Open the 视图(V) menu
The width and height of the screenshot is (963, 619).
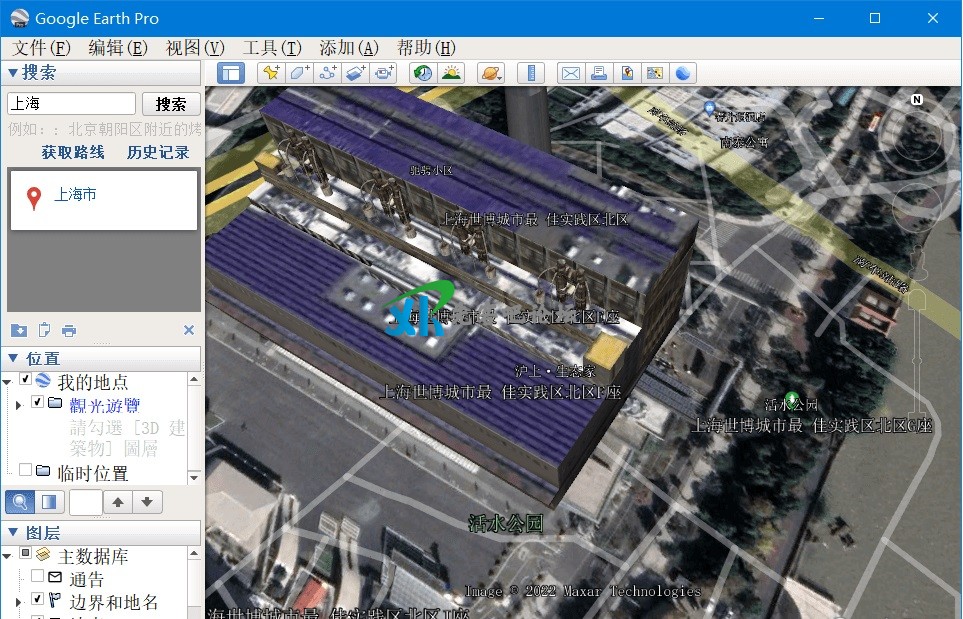194,48
